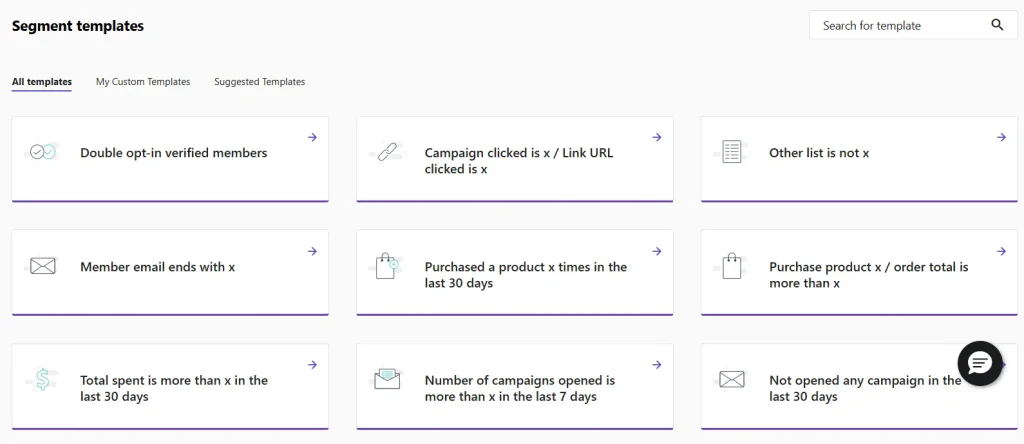
Task: Open Suggested Templates tab
Action: coord(259,82)
